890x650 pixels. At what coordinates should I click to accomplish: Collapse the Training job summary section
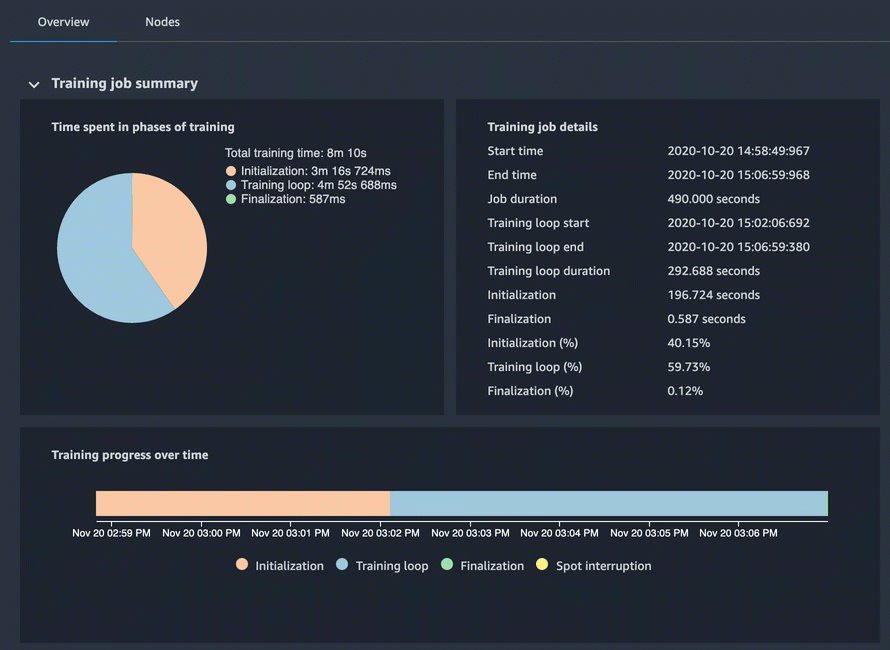click(34, 85)
